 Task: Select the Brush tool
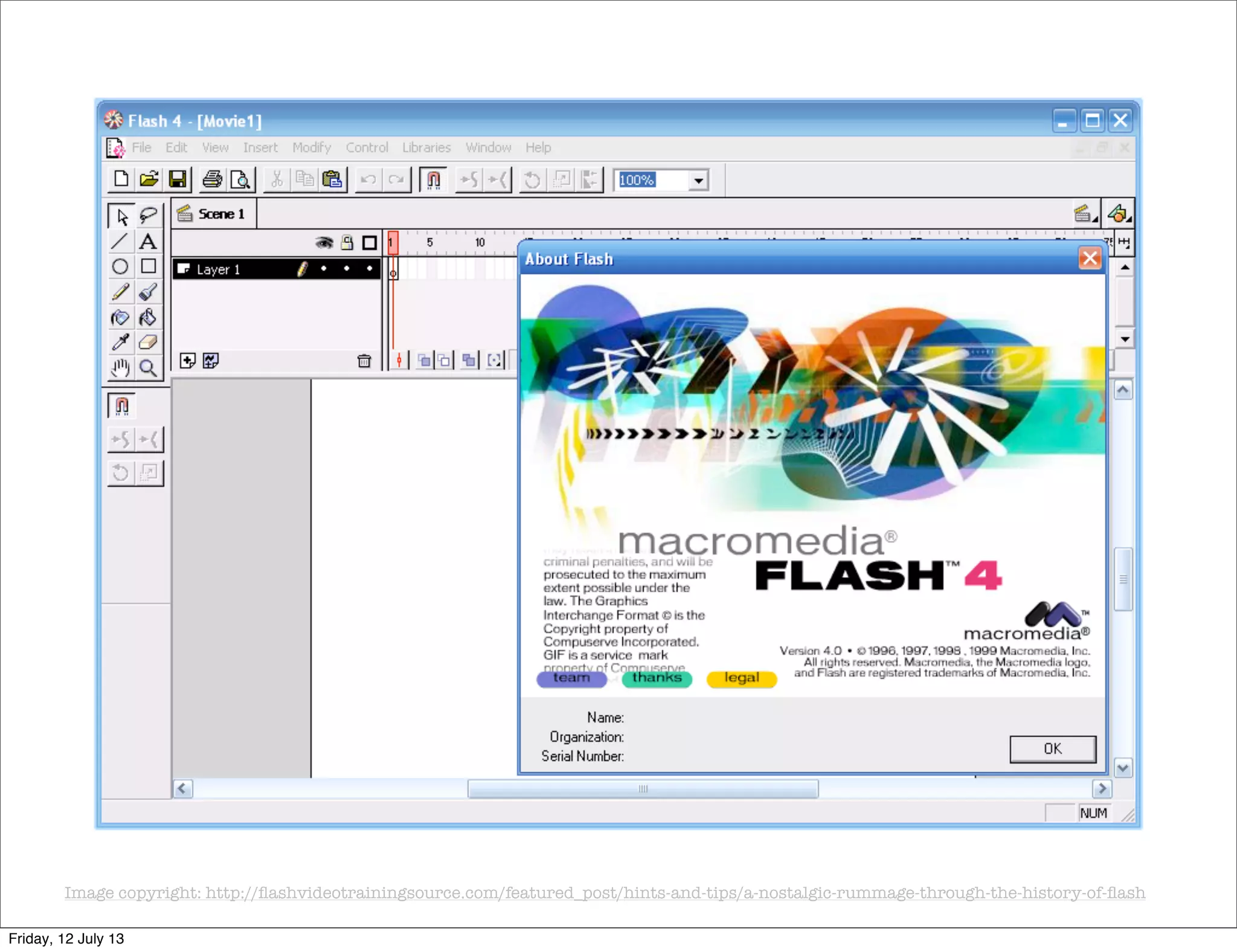(149, 292)
